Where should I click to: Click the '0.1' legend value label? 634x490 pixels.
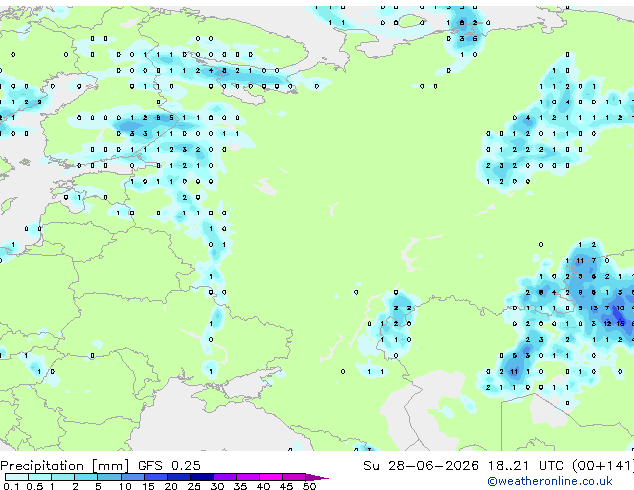click(x=11, y=486)
